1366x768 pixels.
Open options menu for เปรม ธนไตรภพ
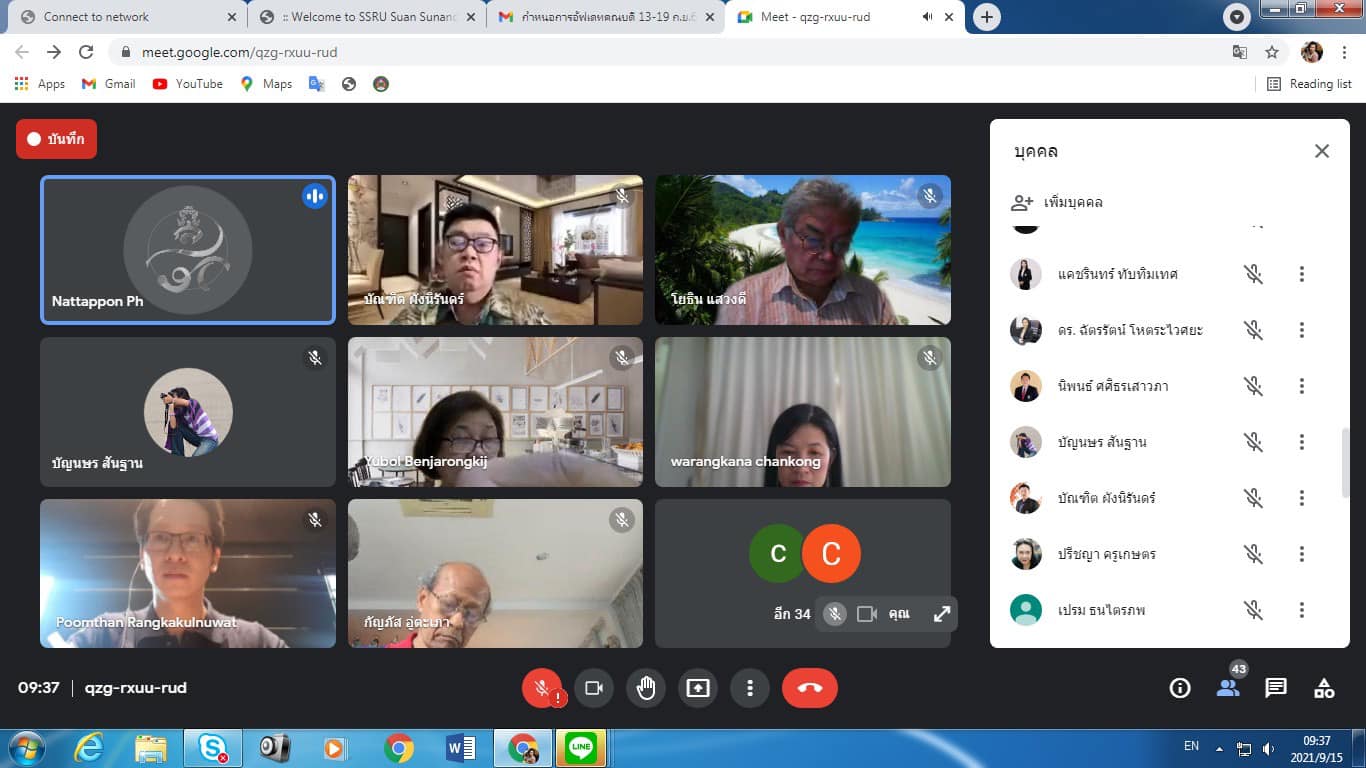tap(1301, 610)
